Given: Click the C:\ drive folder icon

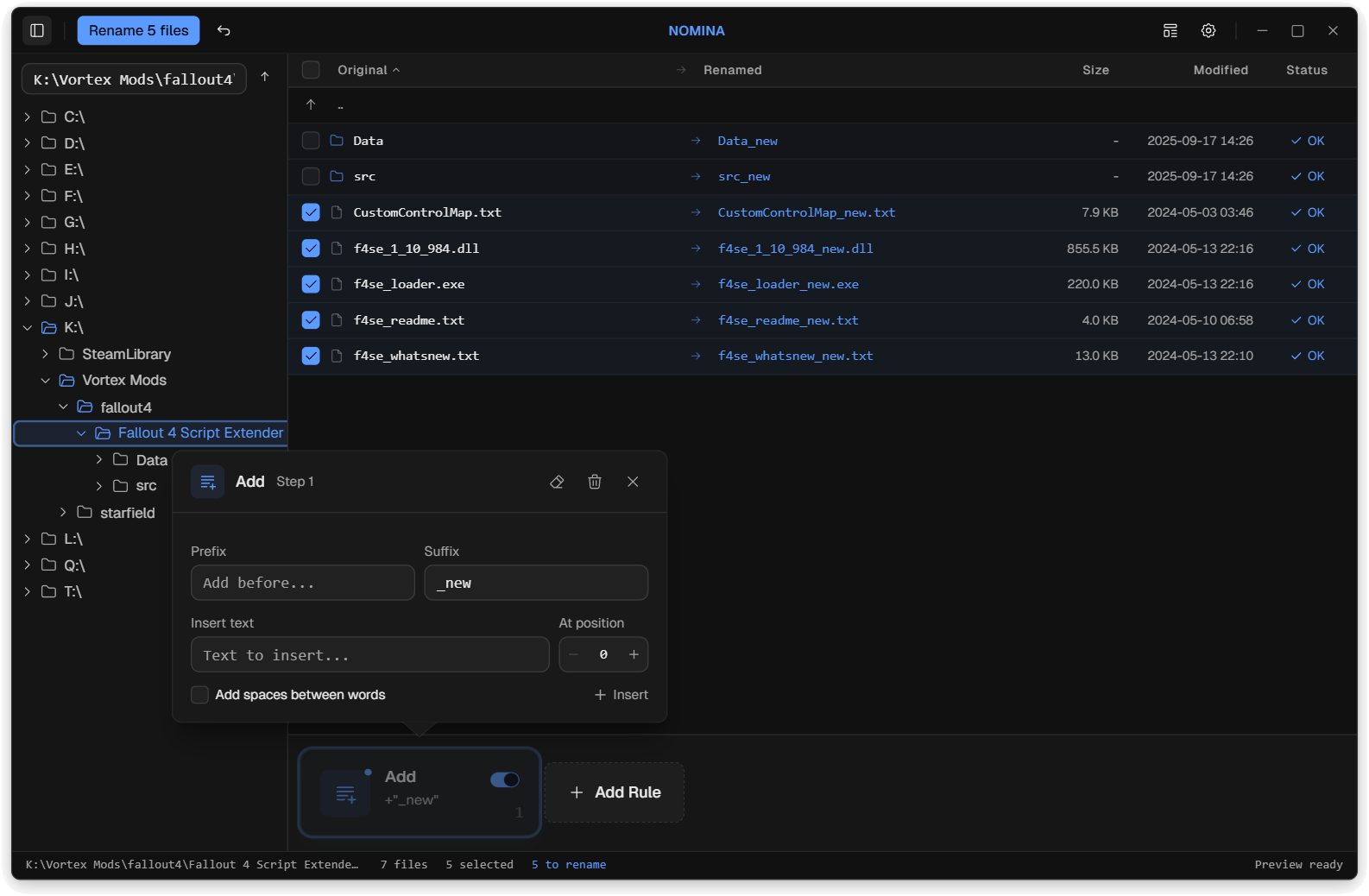Looking at the screenshot, I should 49,117.
